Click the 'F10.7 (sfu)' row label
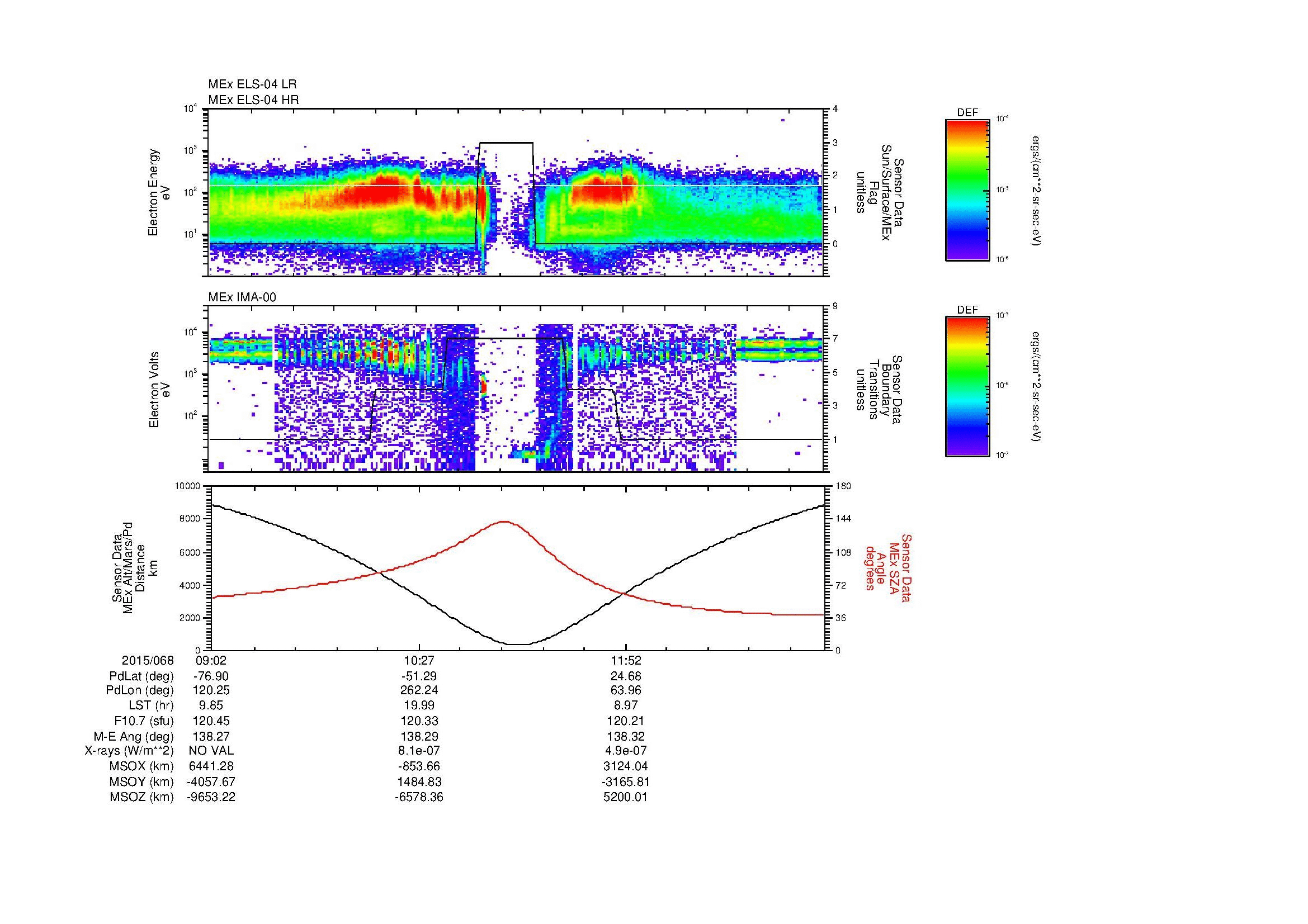The height and width of the screenshot is (924, 1308). pos(144,722)
